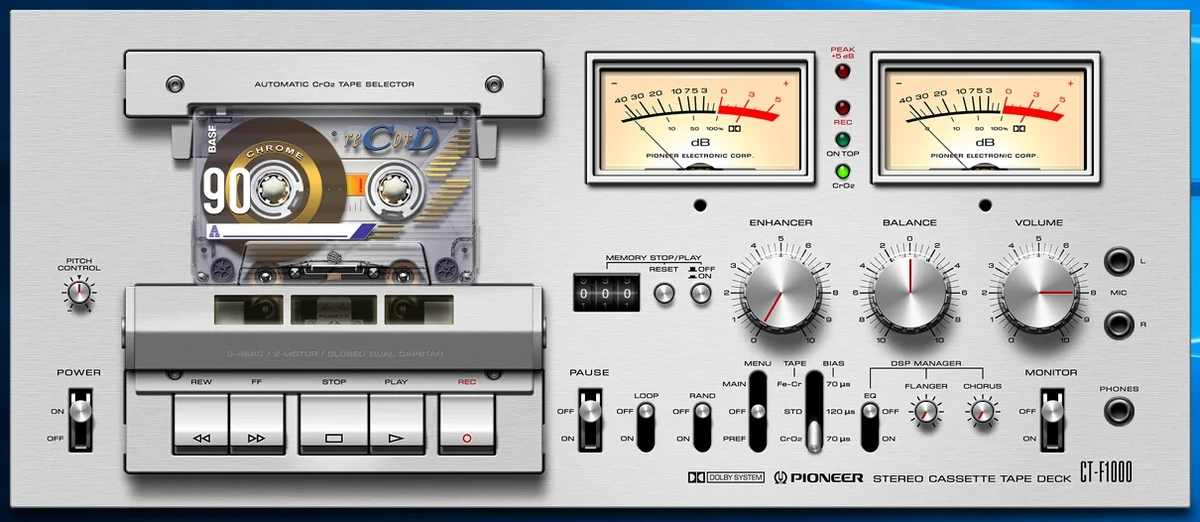Toggle the PAUSE switch
Viewport: 1200px width, 522px height.
(592, 418)
